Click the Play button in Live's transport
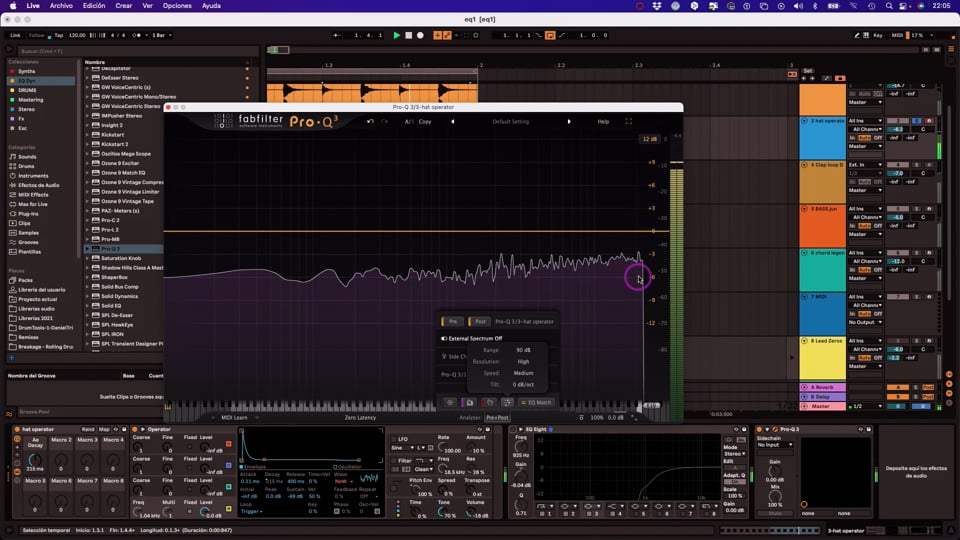960x540 pixels. (396, 36)
